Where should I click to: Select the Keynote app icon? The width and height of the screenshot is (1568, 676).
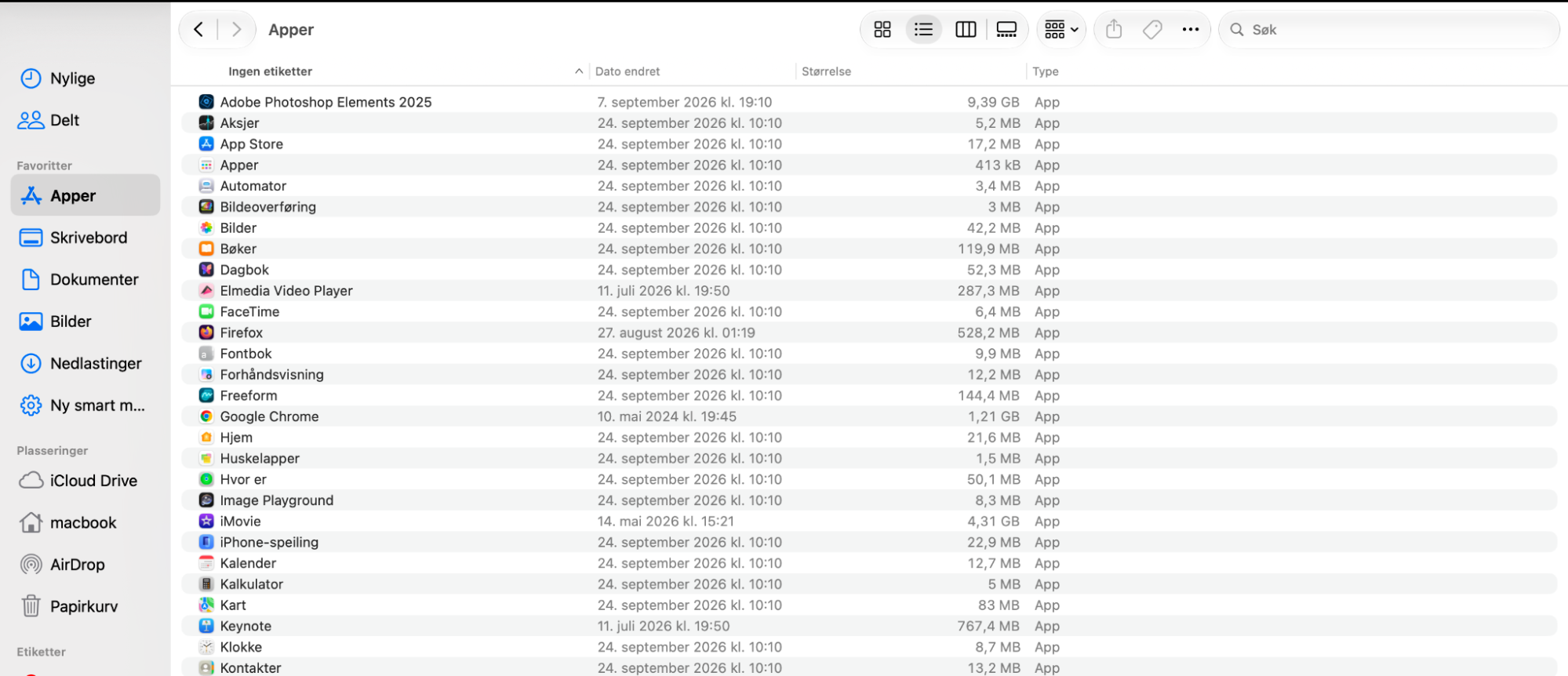click(x=206, y=626)
